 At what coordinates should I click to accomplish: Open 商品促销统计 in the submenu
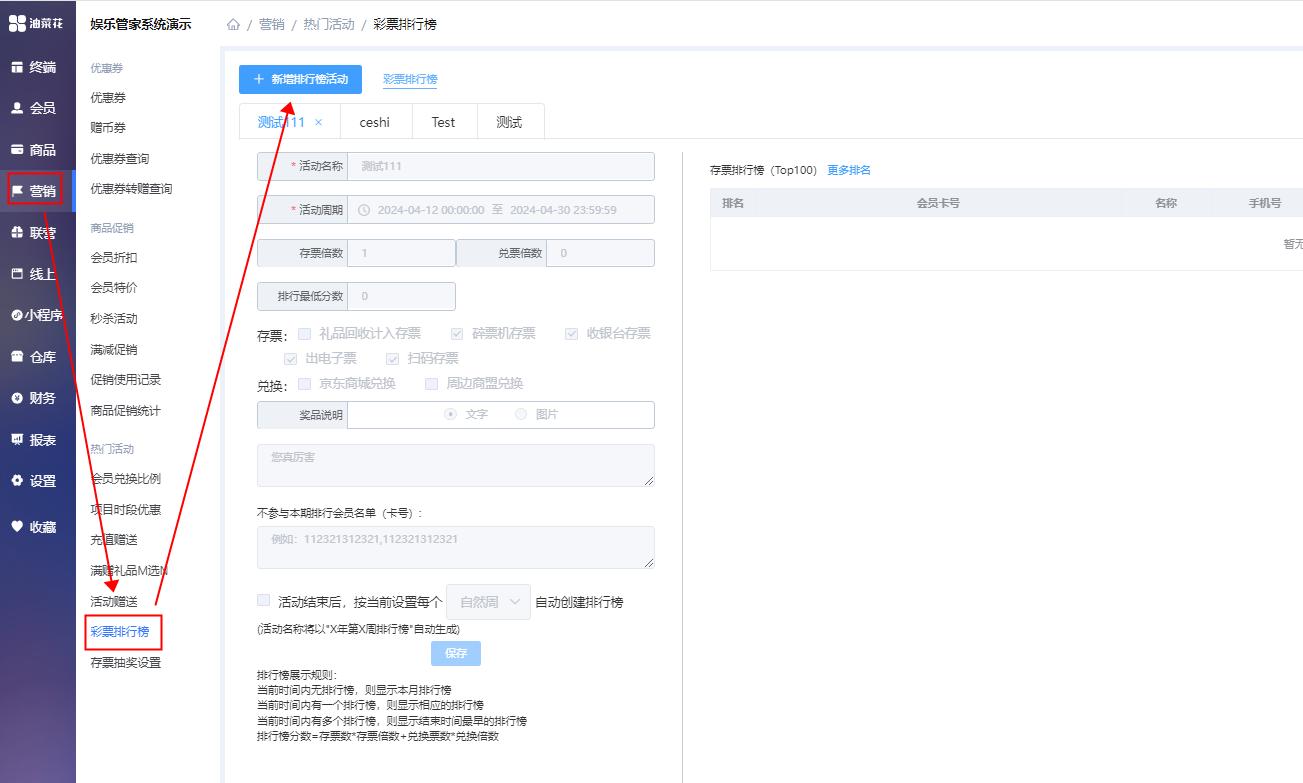(x=126, y=411)
